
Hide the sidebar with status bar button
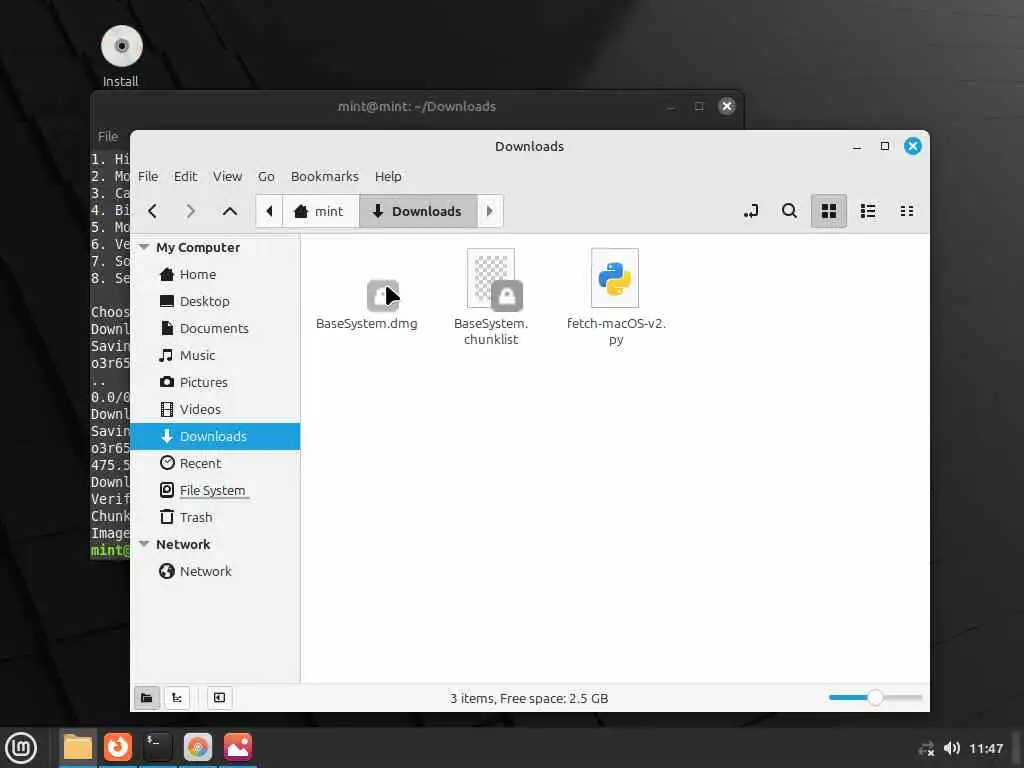[219, 697]
